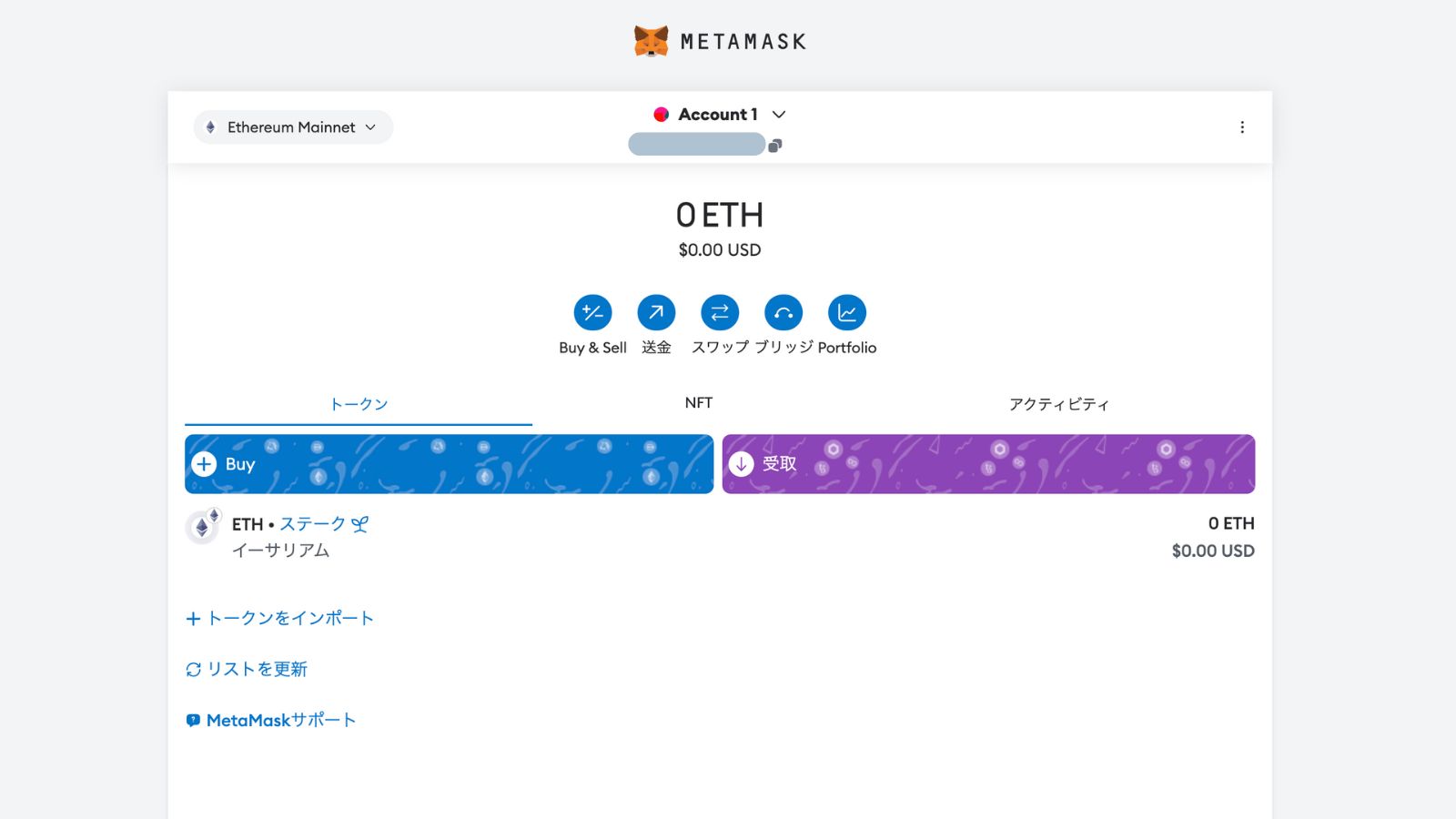Open the Buy & Sell icon
The width and height of the screenshot is (1456, 819).
pyautogui.click(x=592, y=313)
